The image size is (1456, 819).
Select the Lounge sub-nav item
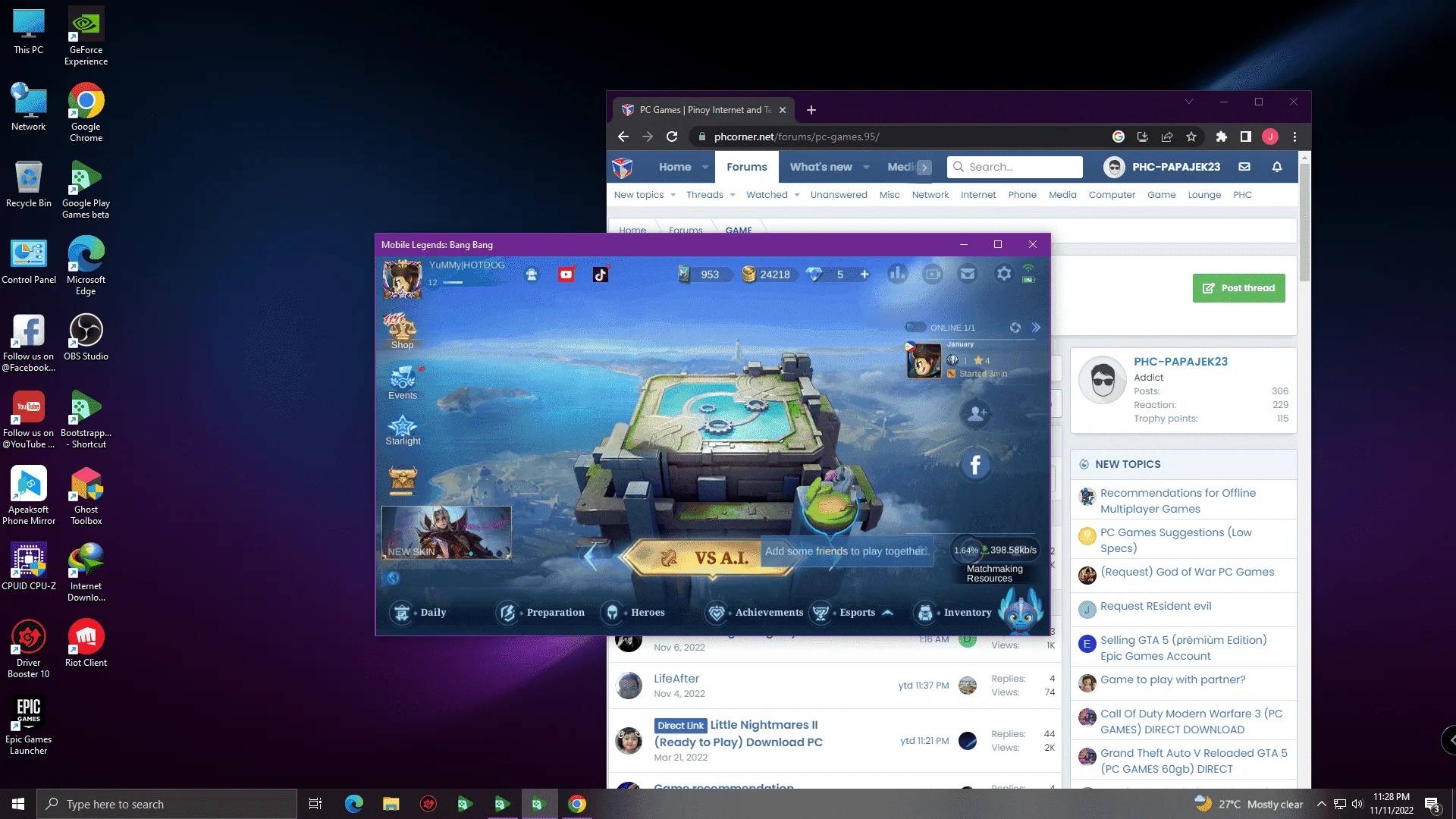click(x=1204, y=195)
